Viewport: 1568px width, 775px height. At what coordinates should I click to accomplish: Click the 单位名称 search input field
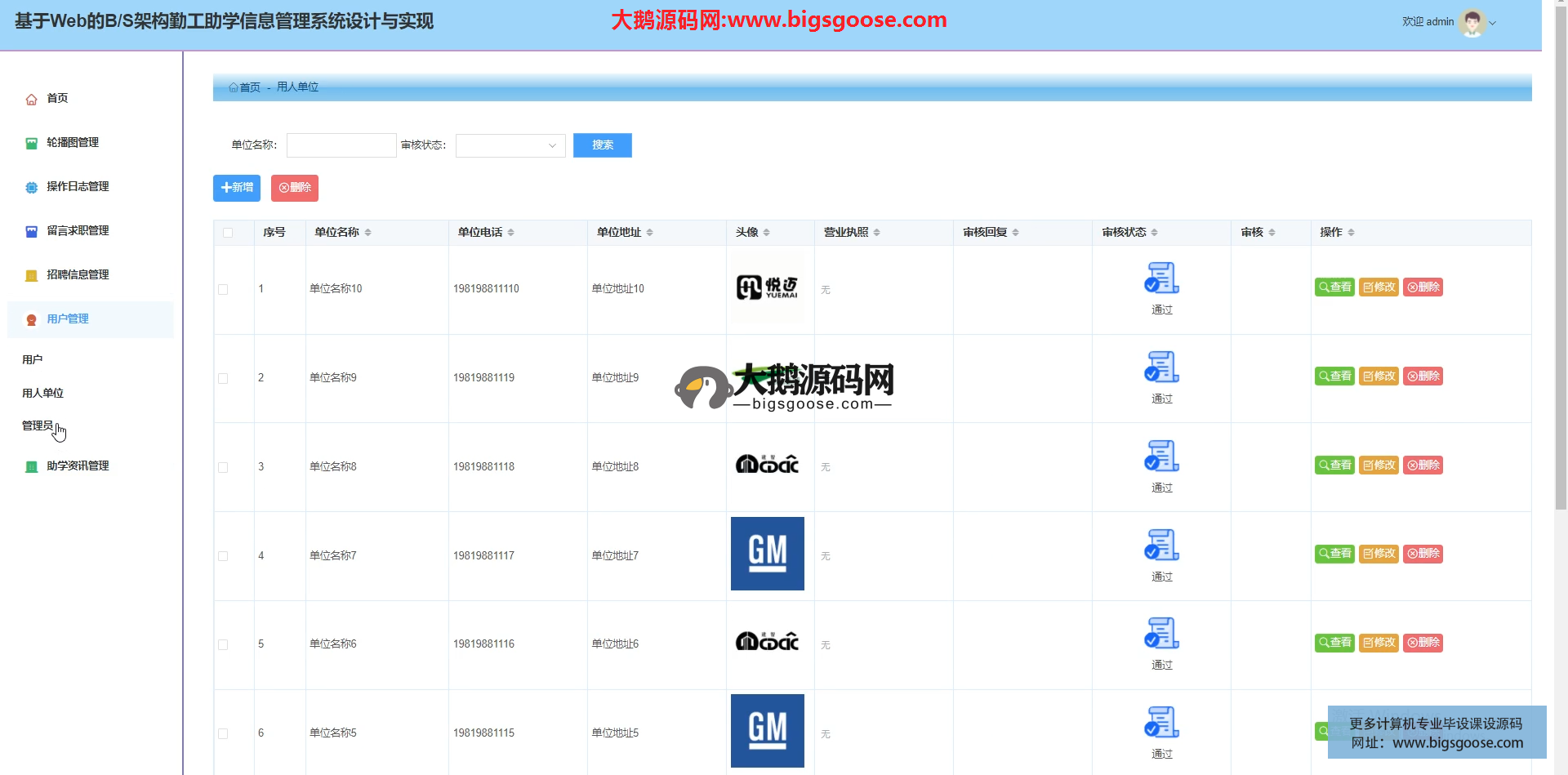341,145
